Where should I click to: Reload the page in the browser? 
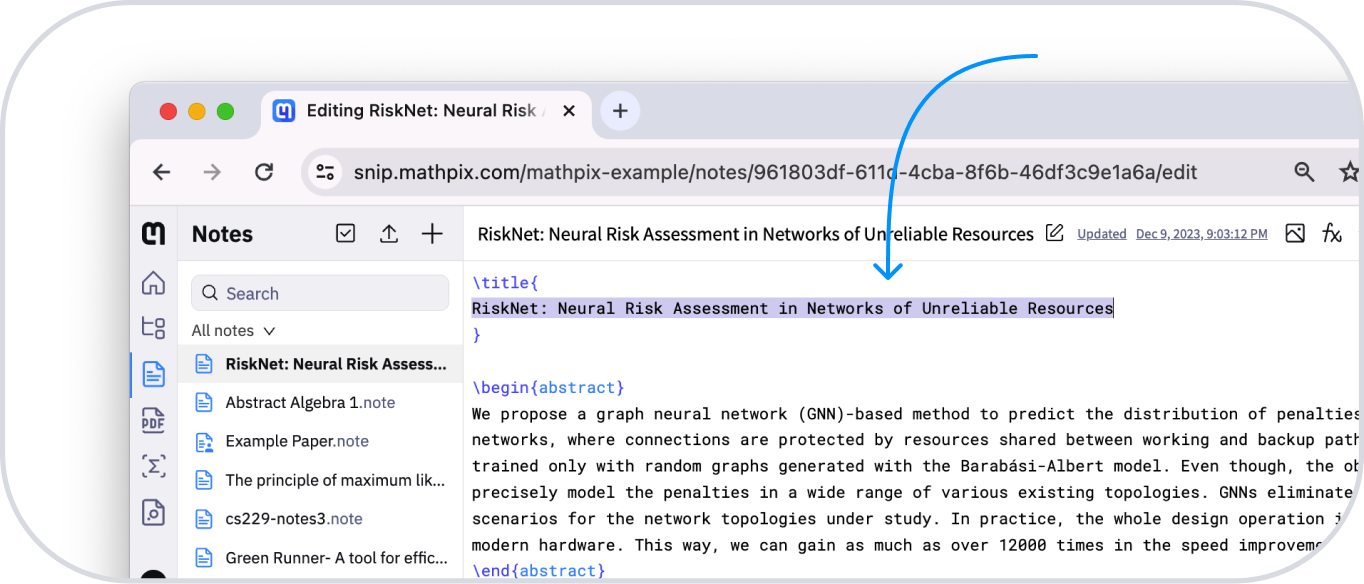(x=264, y=172)
